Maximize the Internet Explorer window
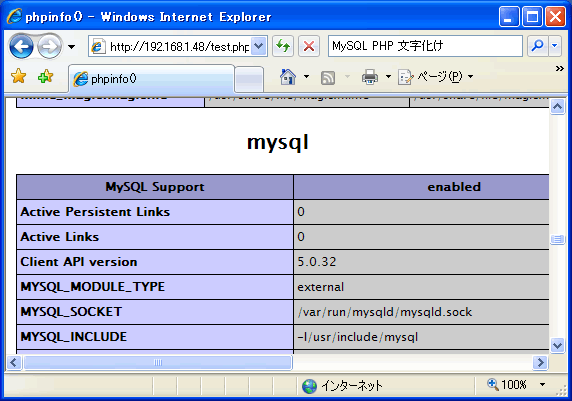This screenshot has height=401, width=572. coord(532,16)
